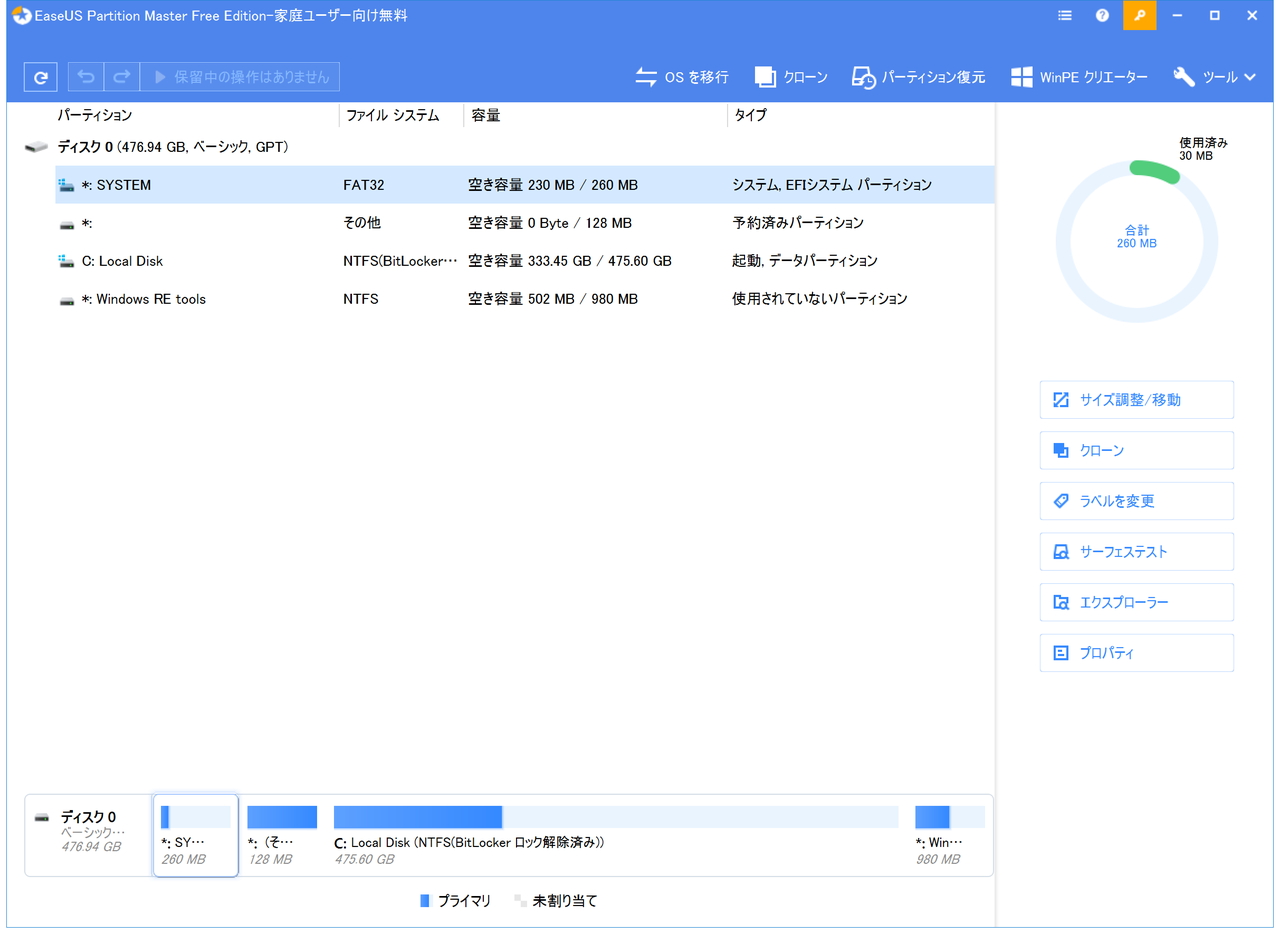Click the orange upgrade key icon

pyautogui.click(x=1139, y=15)
